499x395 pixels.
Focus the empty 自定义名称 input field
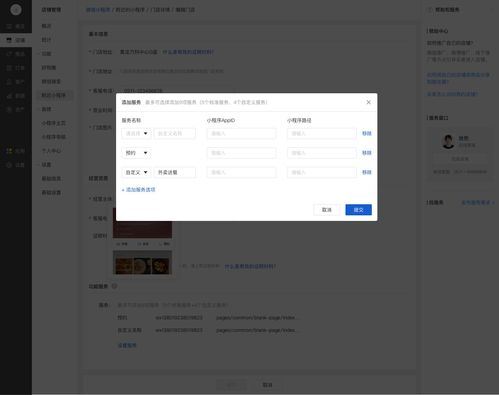click(175, 133)
